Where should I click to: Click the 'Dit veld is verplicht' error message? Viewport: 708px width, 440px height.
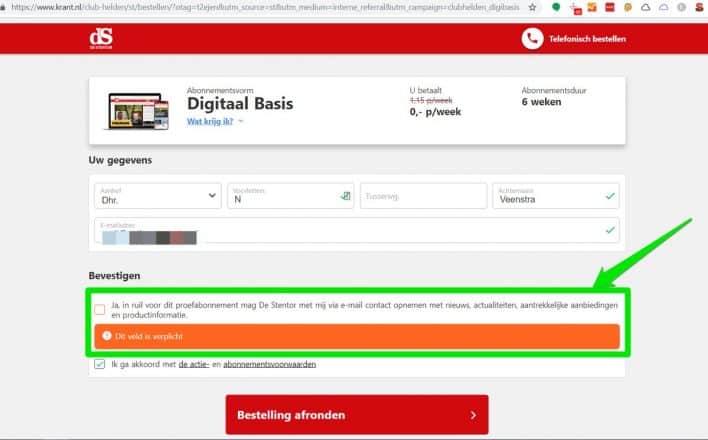click(357, 336)
